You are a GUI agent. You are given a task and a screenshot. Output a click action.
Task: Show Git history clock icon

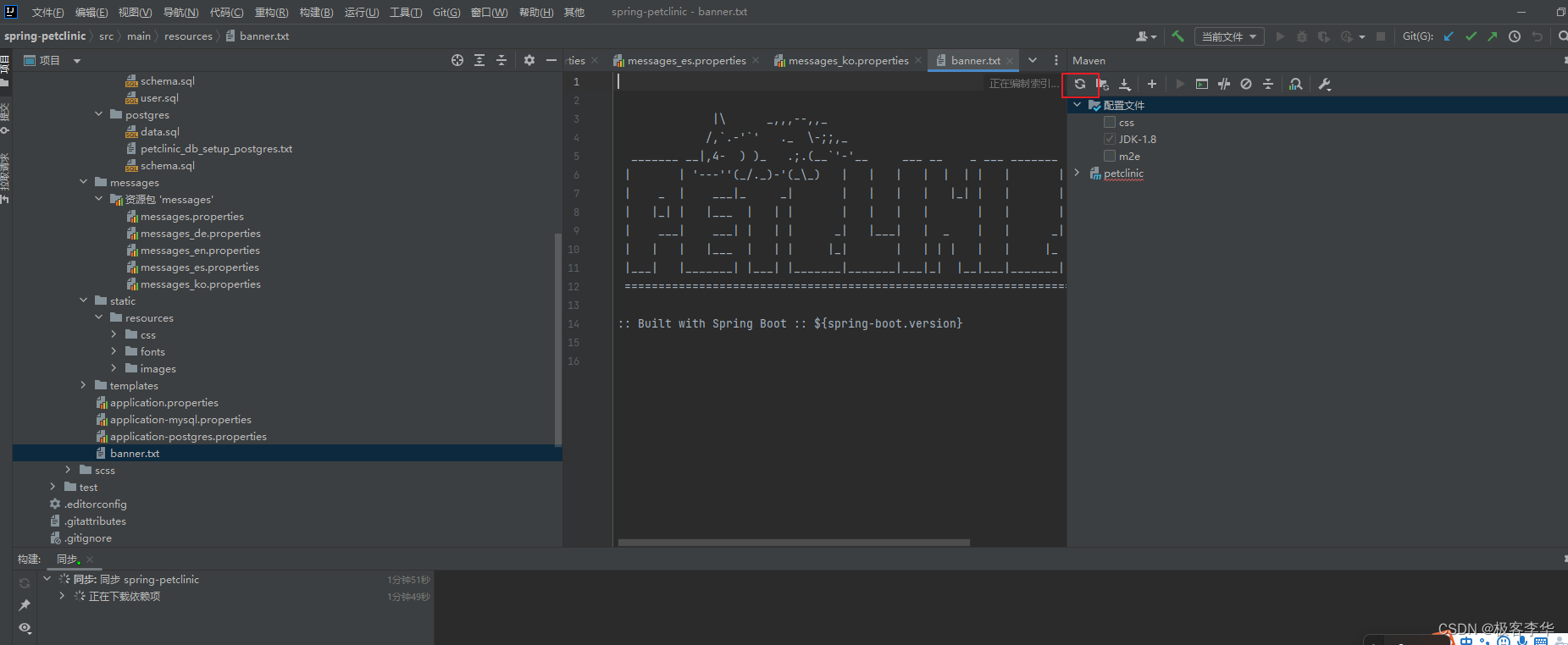coord(1515,36)
